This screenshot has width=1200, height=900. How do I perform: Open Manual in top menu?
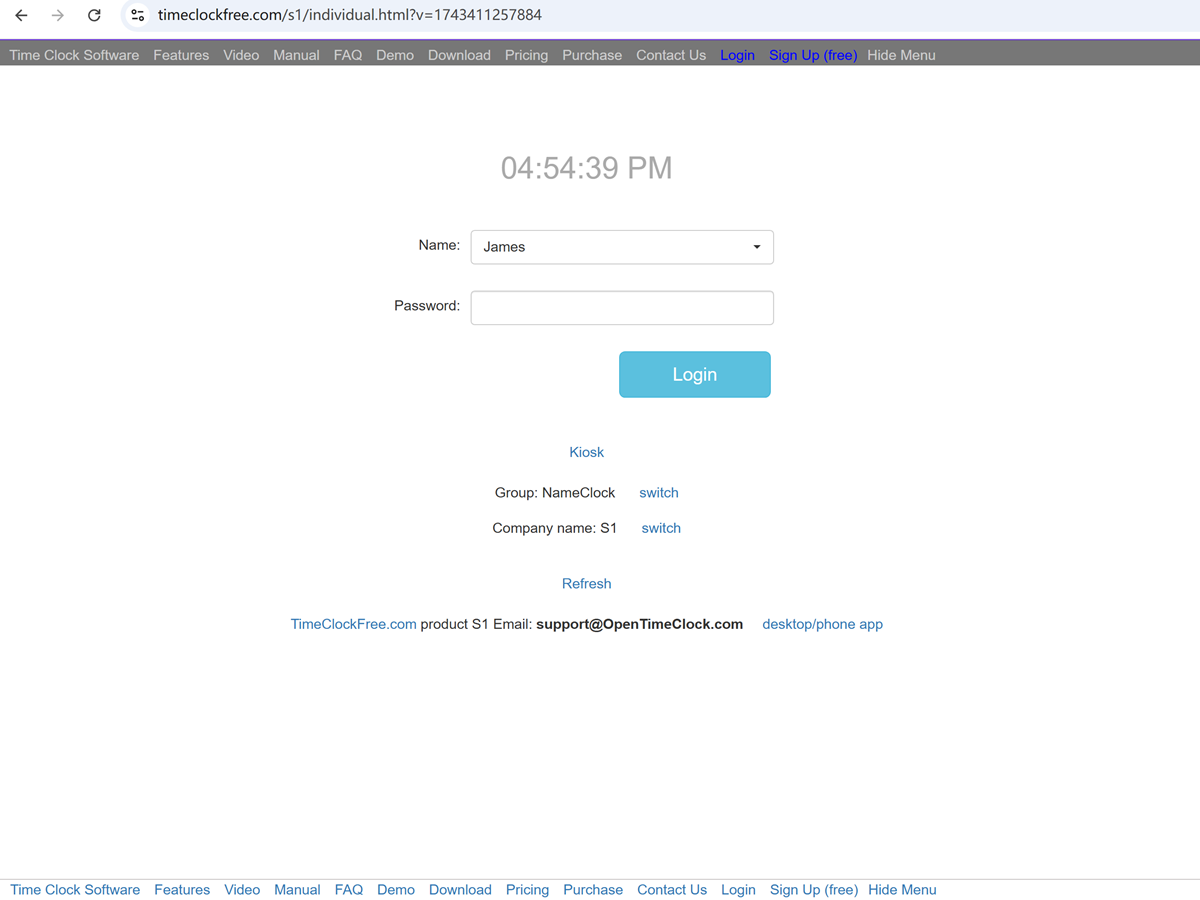297,55
